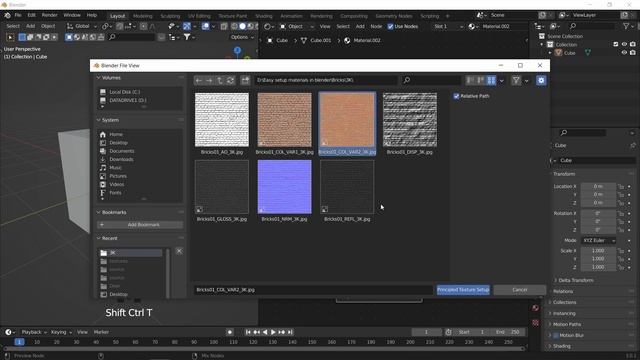Expand Relations panel in properties
This screenshot has width=640, height=360.
(563, 291)
